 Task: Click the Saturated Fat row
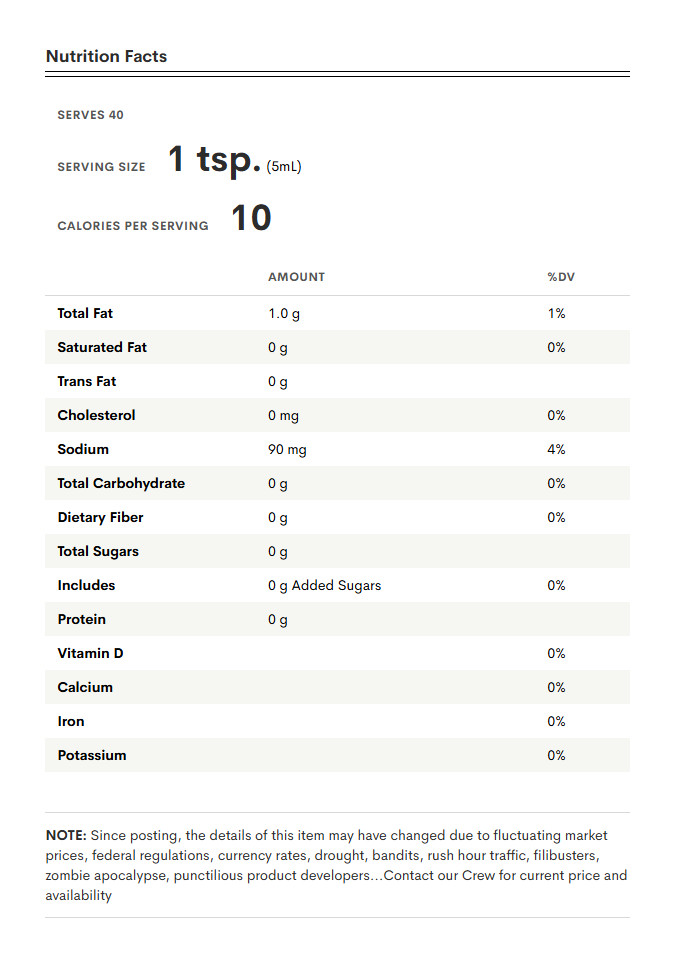point(338,347)
